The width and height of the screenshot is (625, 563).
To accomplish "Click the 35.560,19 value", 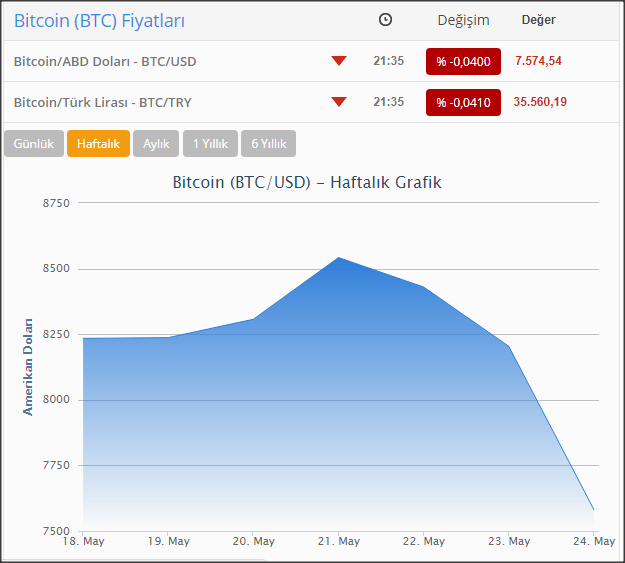I will (540, 102).
